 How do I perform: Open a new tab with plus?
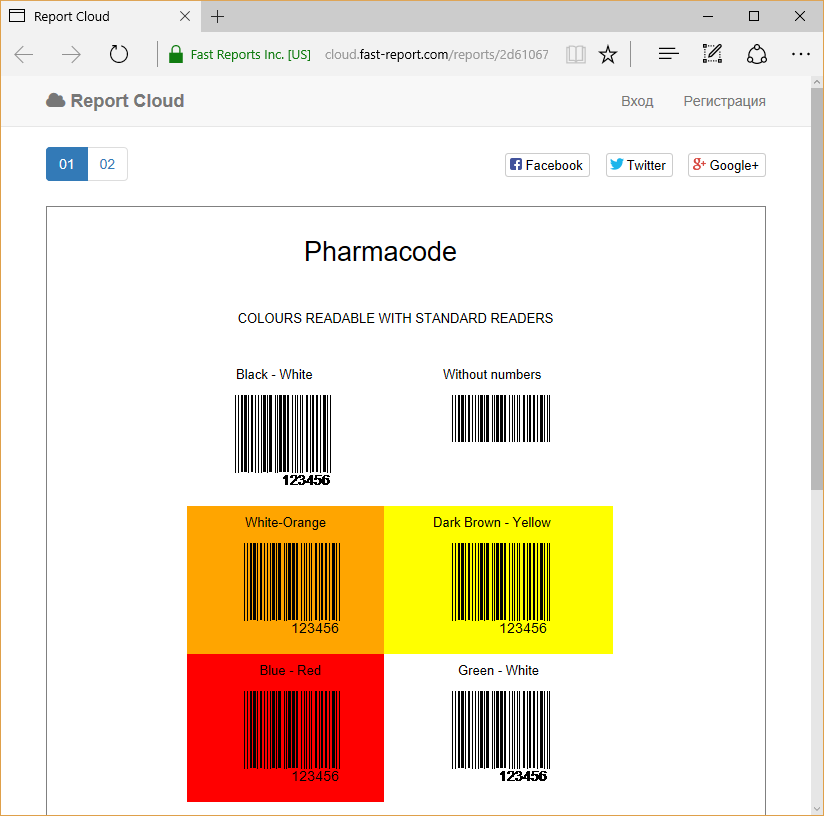coord(217,17)
